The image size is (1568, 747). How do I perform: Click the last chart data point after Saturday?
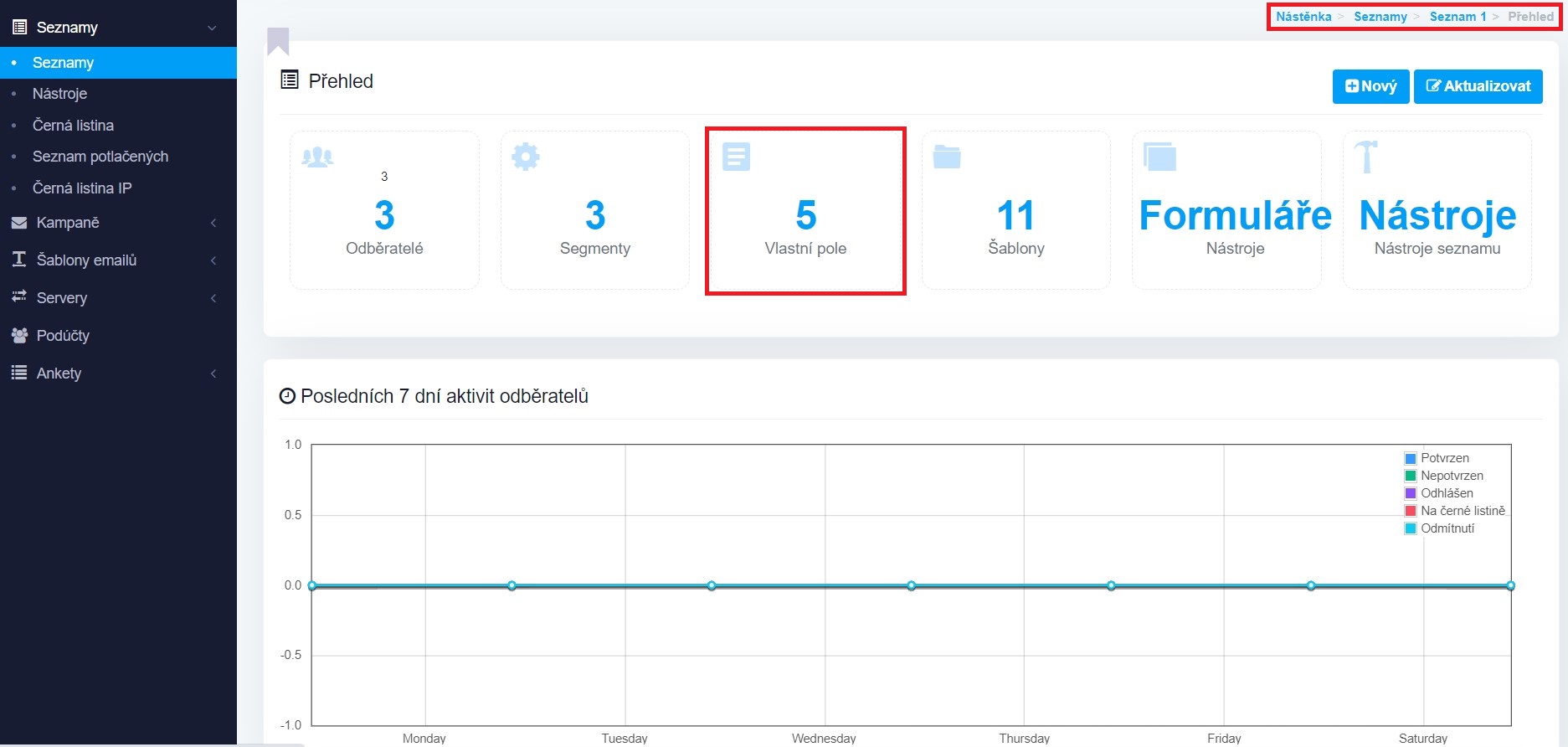[x=1510, y=585]
